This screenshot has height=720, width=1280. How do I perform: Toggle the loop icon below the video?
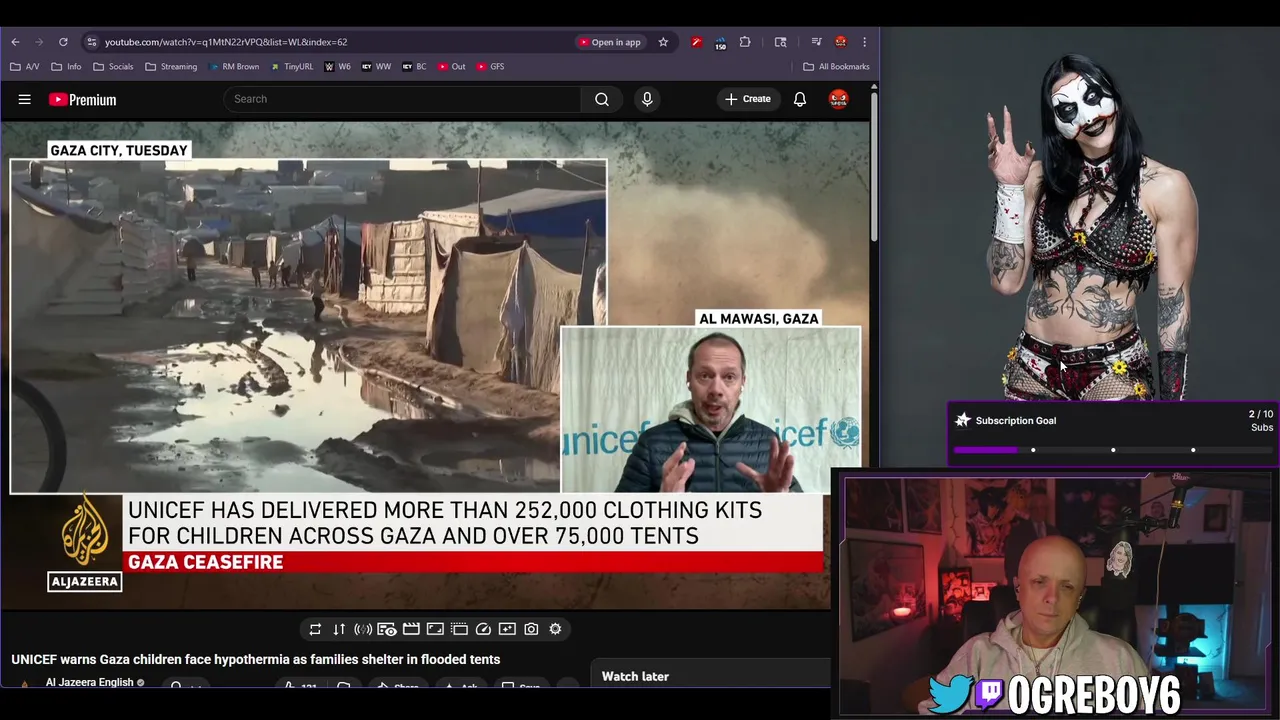pyautogui.click(x=315, y=629)
